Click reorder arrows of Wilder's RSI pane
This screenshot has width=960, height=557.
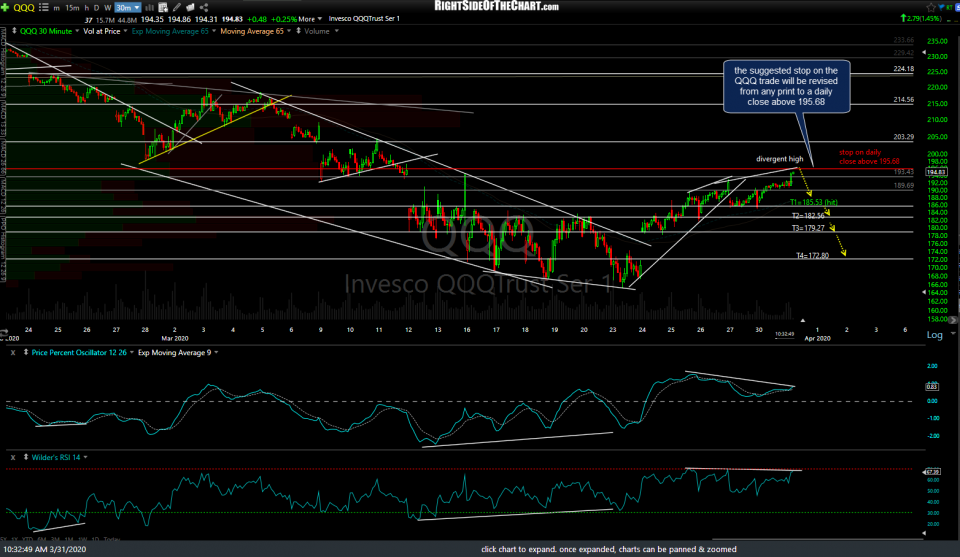[26, 457]
